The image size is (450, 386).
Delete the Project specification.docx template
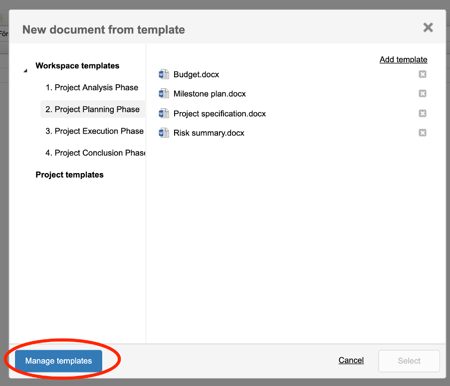point(422,113)
